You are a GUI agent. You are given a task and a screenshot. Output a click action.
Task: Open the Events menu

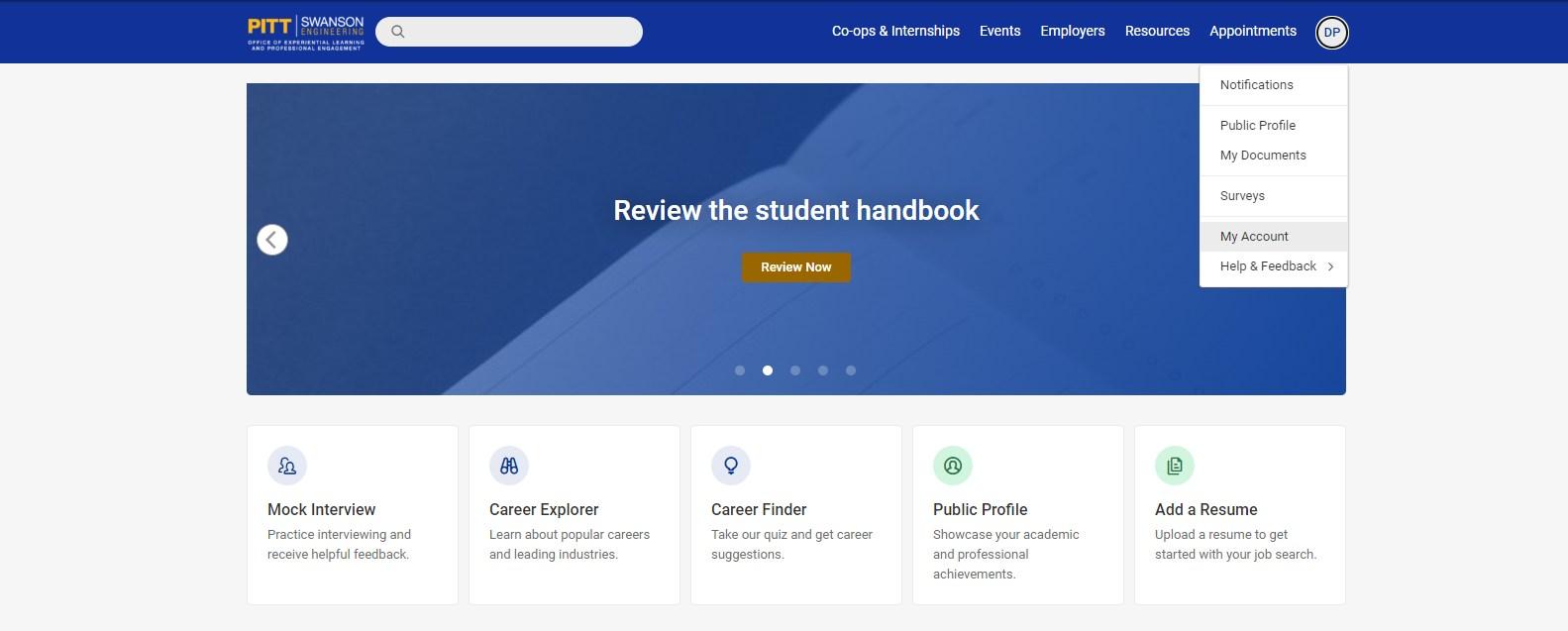(x=999, y=31)
